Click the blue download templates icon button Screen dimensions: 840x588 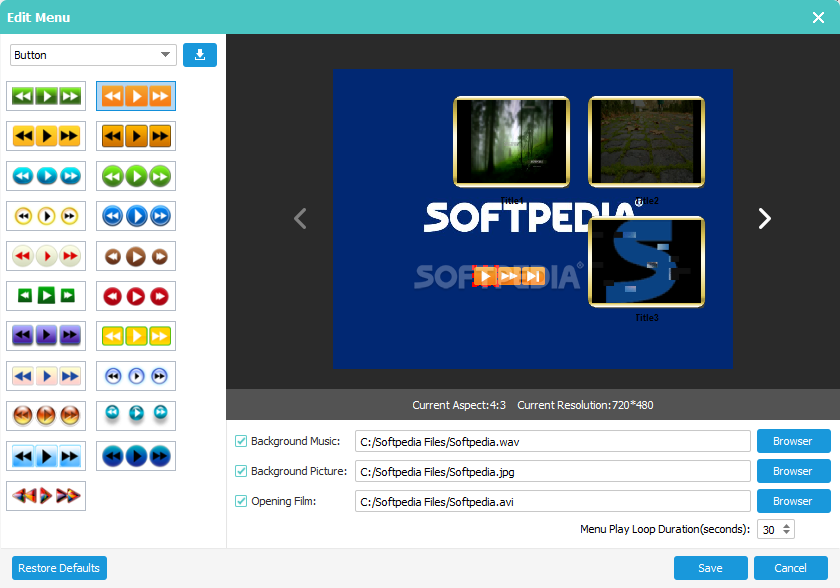(200, 55)
